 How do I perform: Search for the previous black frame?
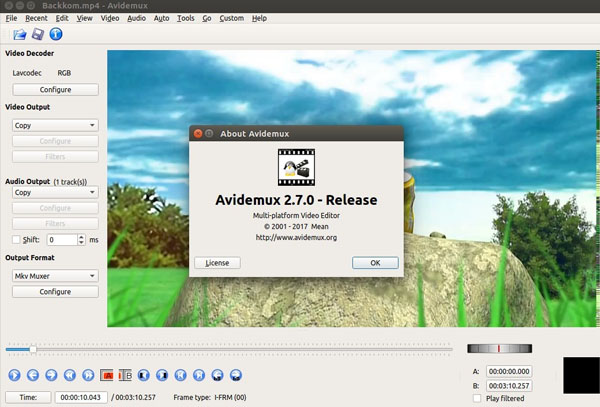(143, 375)
